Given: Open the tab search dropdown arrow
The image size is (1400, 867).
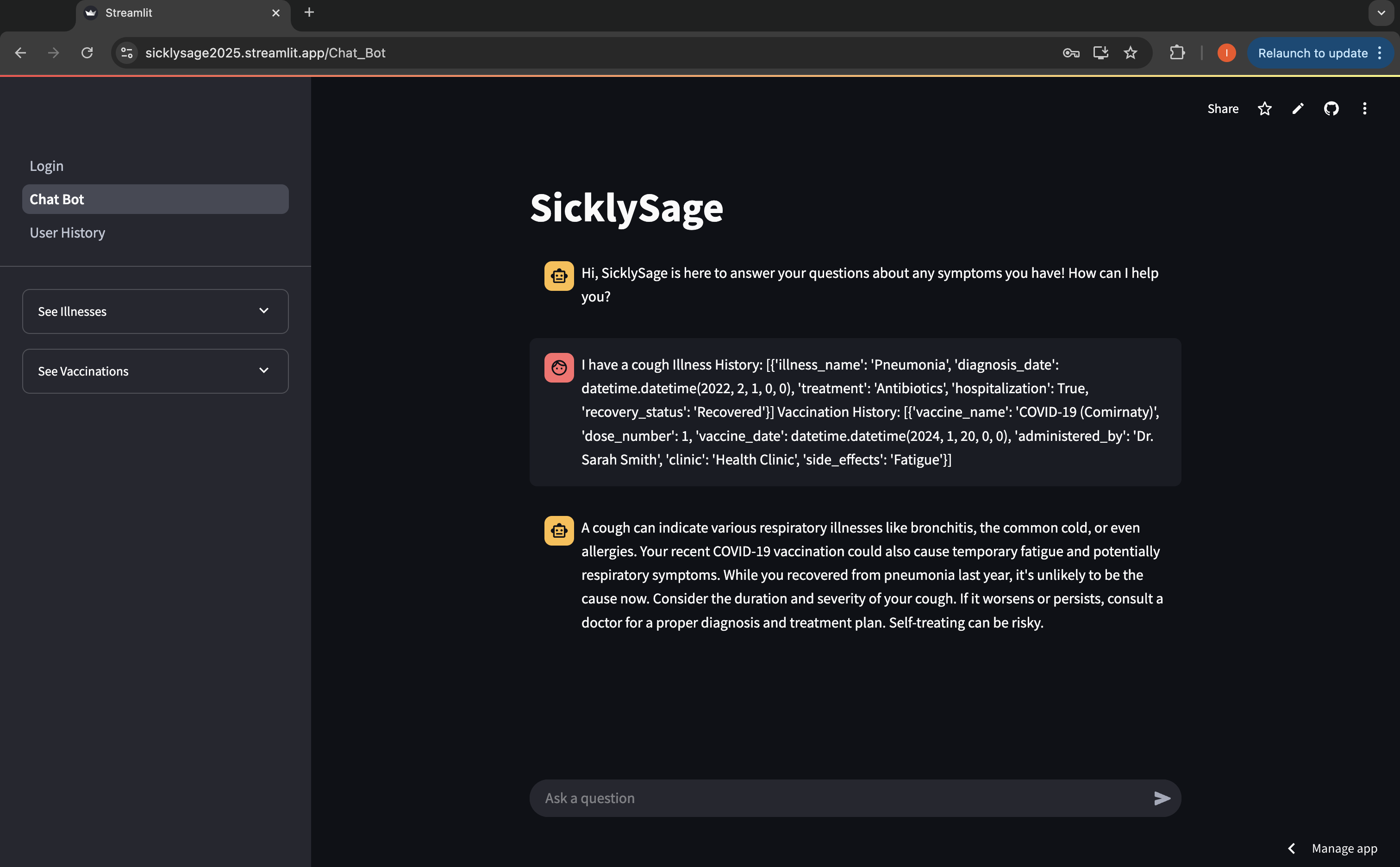Looking at the screenshot, I should [x=1381, y=13].
